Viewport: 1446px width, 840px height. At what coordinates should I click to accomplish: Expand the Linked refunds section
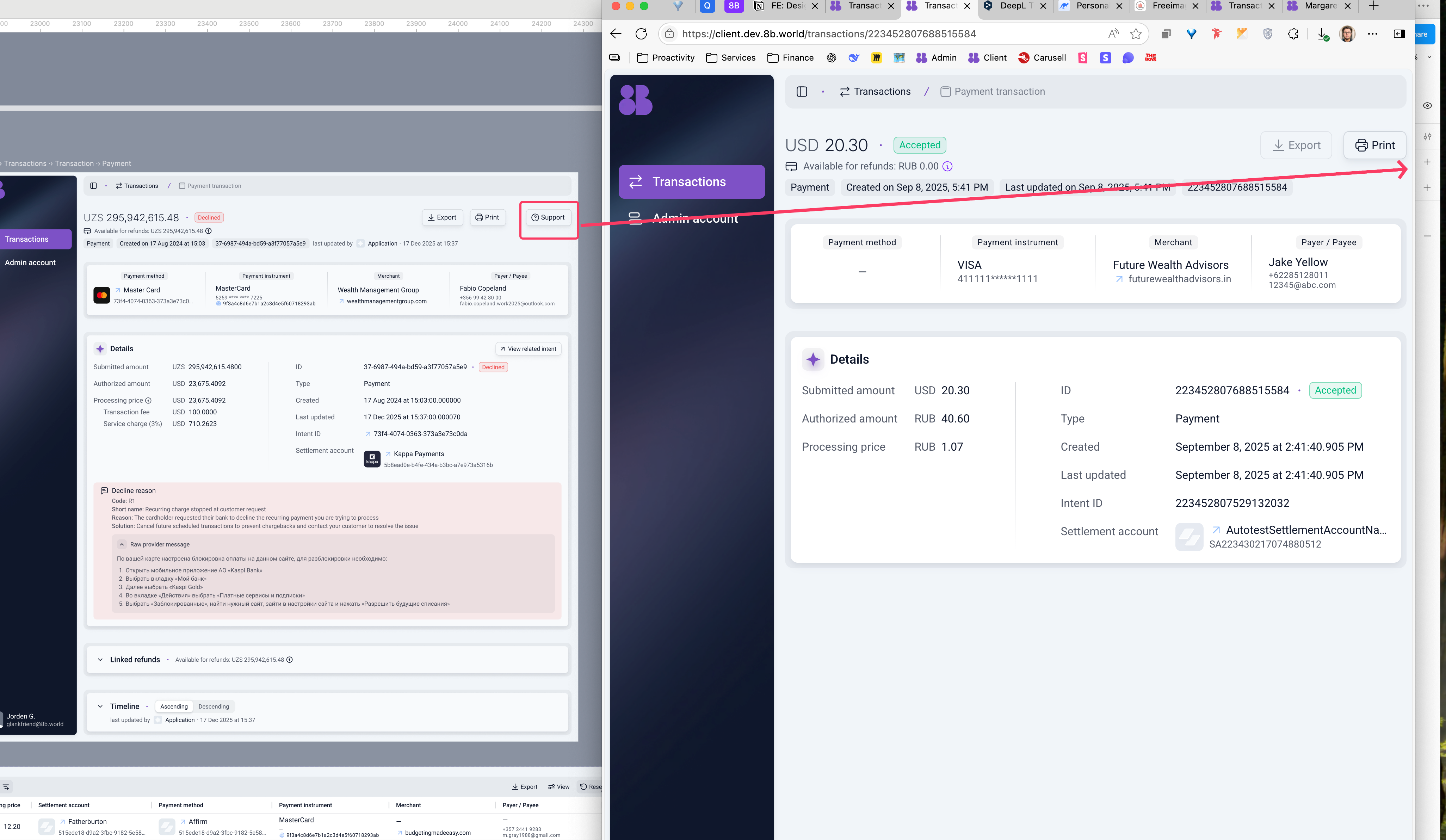click(100, 660)
